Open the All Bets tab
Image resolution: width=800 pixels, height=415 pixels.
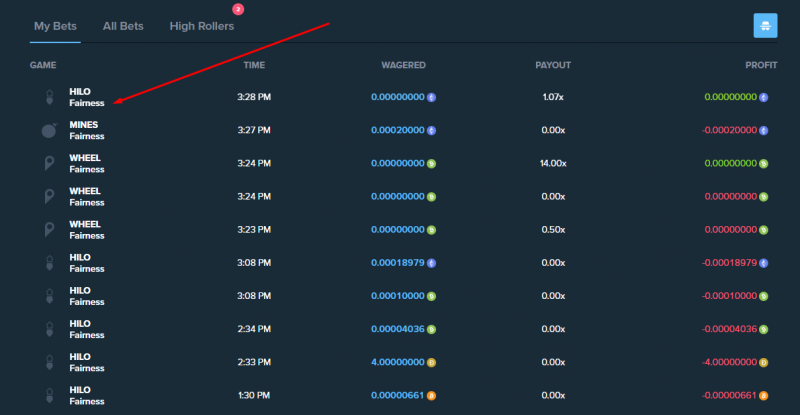point(123,26)
